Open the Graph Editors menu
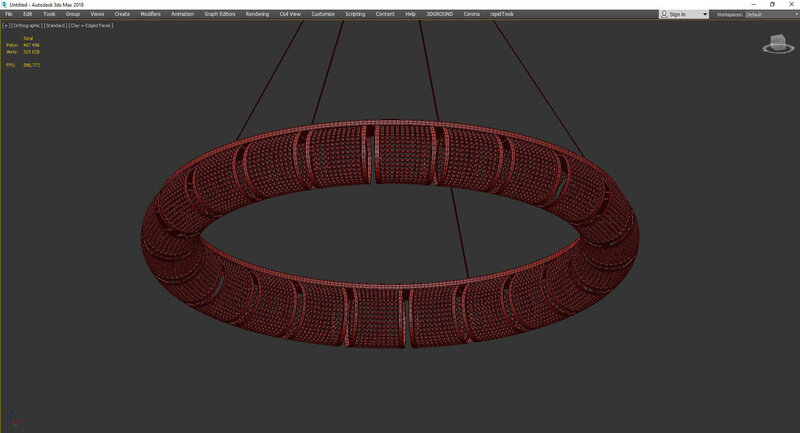This screenshot has height=433, width=800. click(x=219, y=15)
